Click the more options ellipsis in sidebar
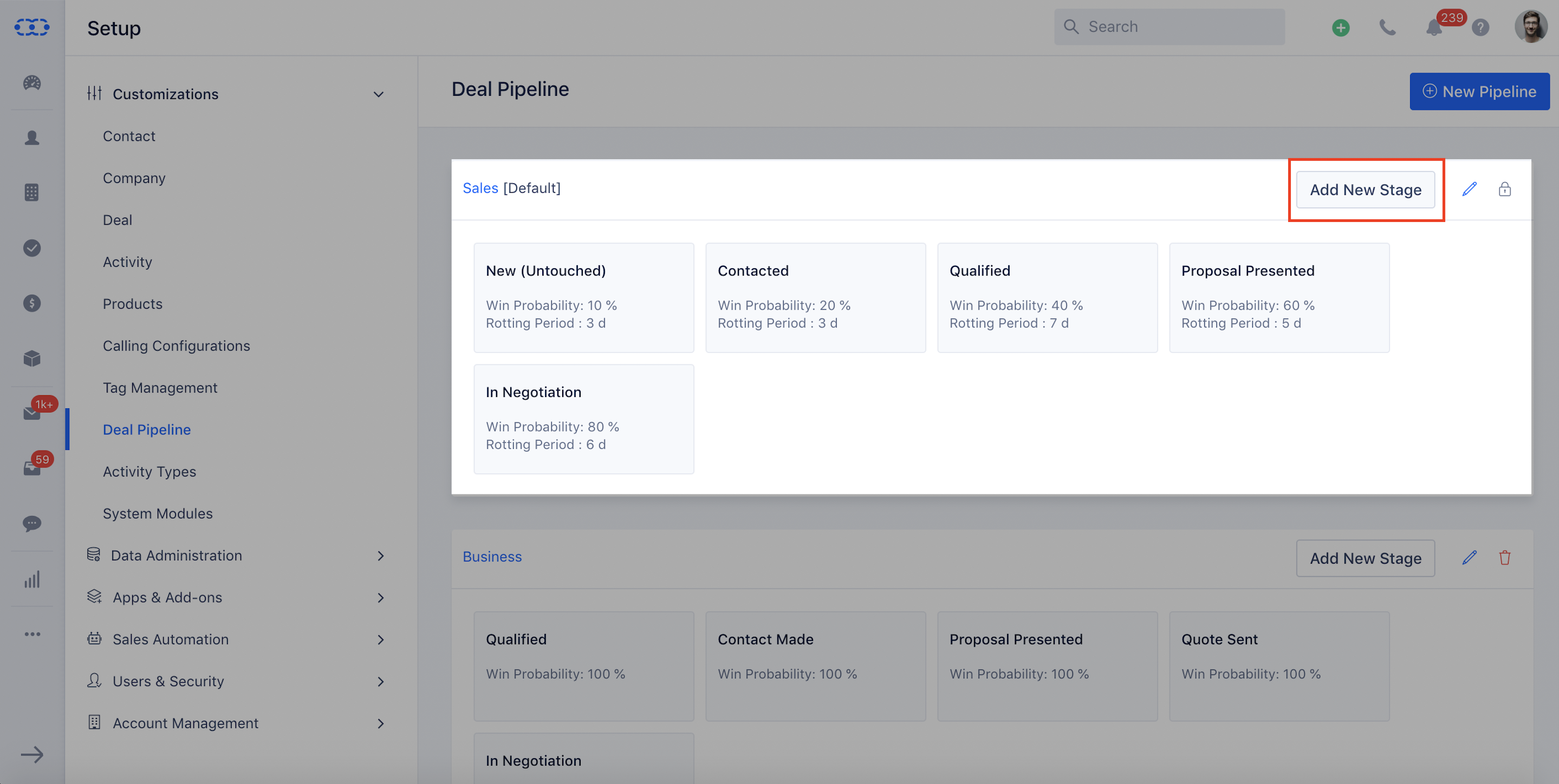1559x784 pixels. (x=32, y=634)
